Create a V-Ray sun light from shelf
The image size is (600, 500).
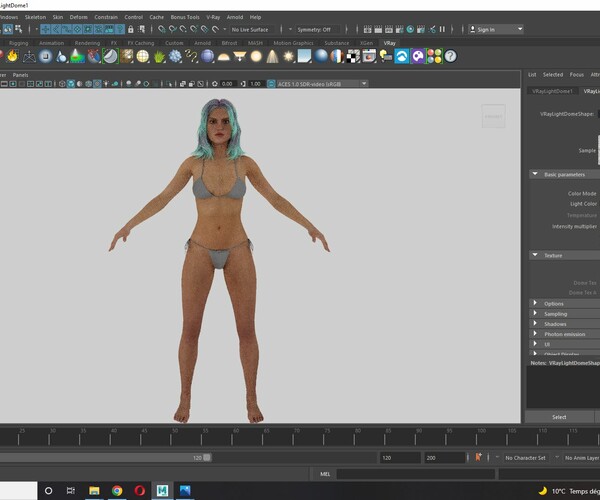(289, 56)
